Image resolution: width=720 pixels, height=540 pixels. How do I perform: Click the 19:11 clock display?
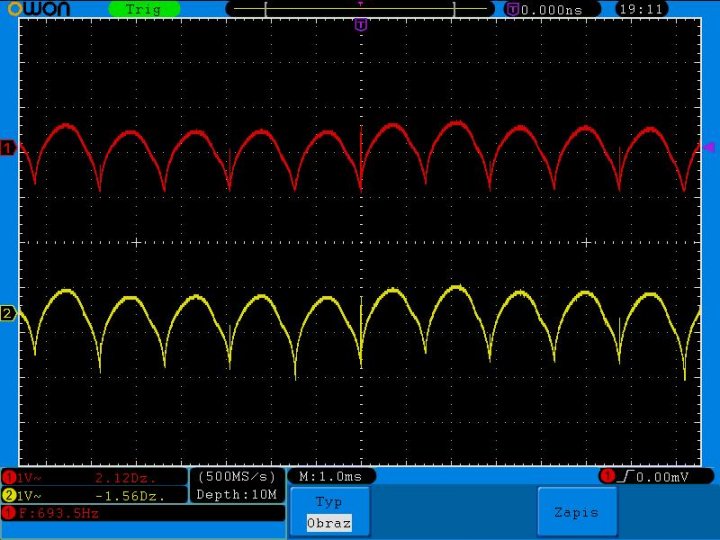point(643,9)
